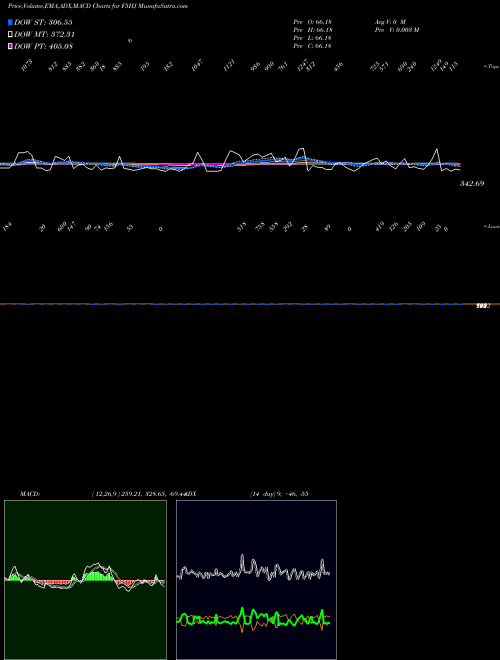Click the top volume label 1073

(x=27, y=66)
